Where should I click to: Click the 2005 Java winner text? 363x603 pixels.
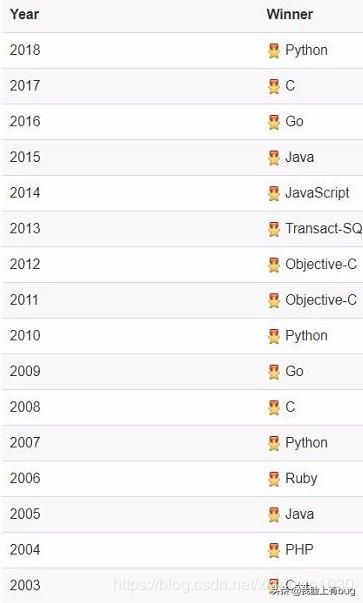tap(300, 514)
